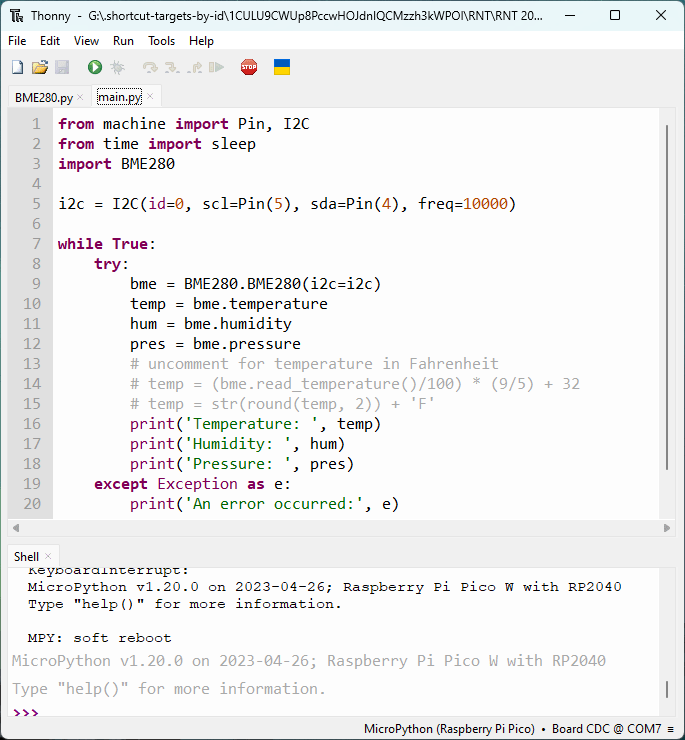Click the Thonny app icon in title bar
The image size is (685, 740).
tap(17, 16)
